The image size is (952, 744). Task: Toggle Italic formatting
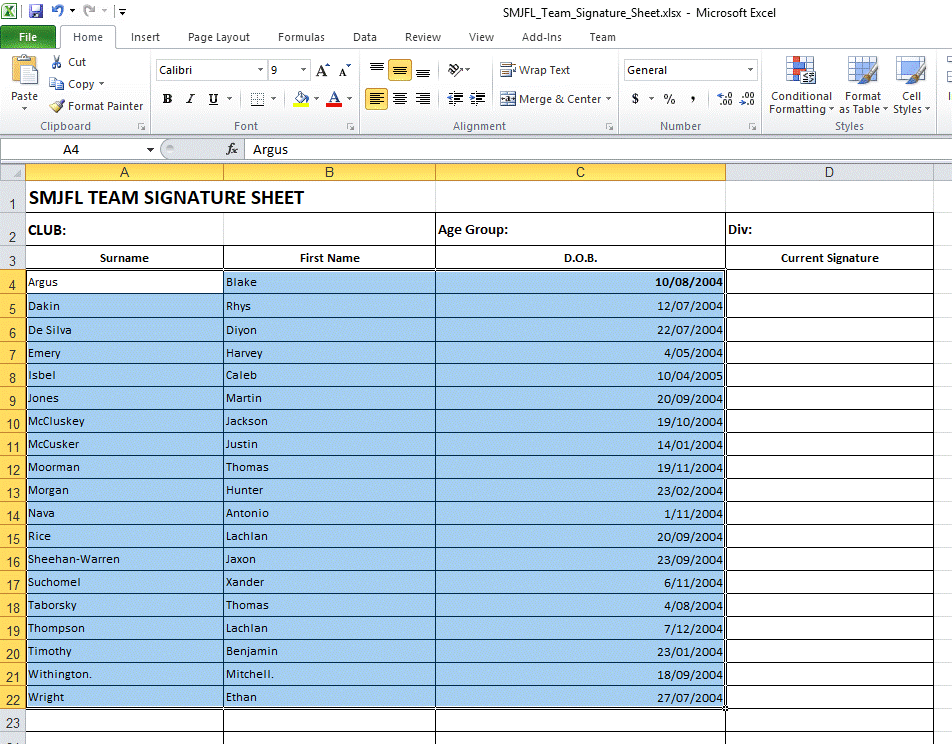pos(190,99)
